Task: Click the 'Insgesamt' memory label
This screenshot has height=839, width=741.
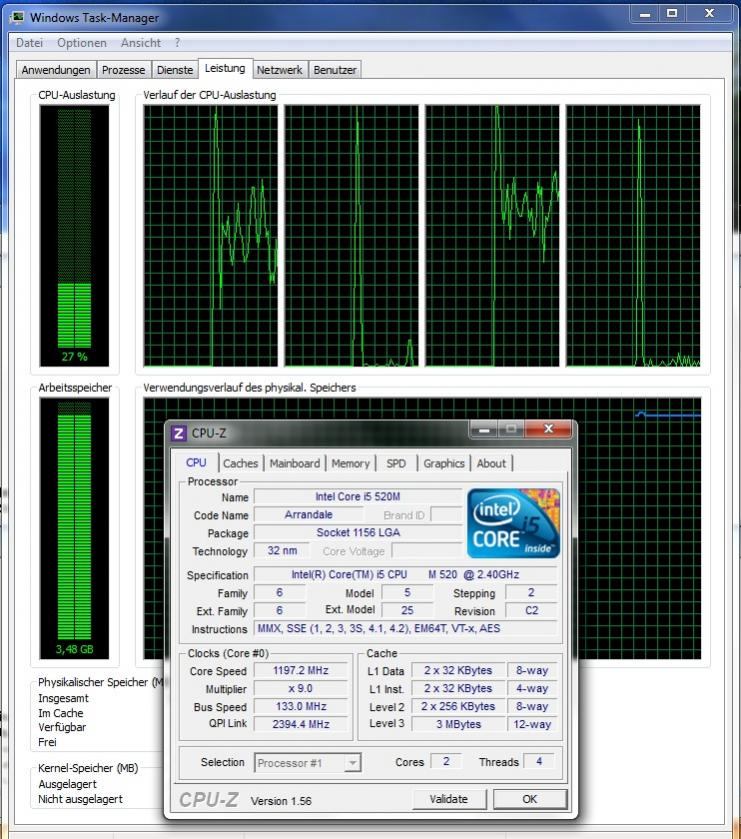Action: coord(63,698)
